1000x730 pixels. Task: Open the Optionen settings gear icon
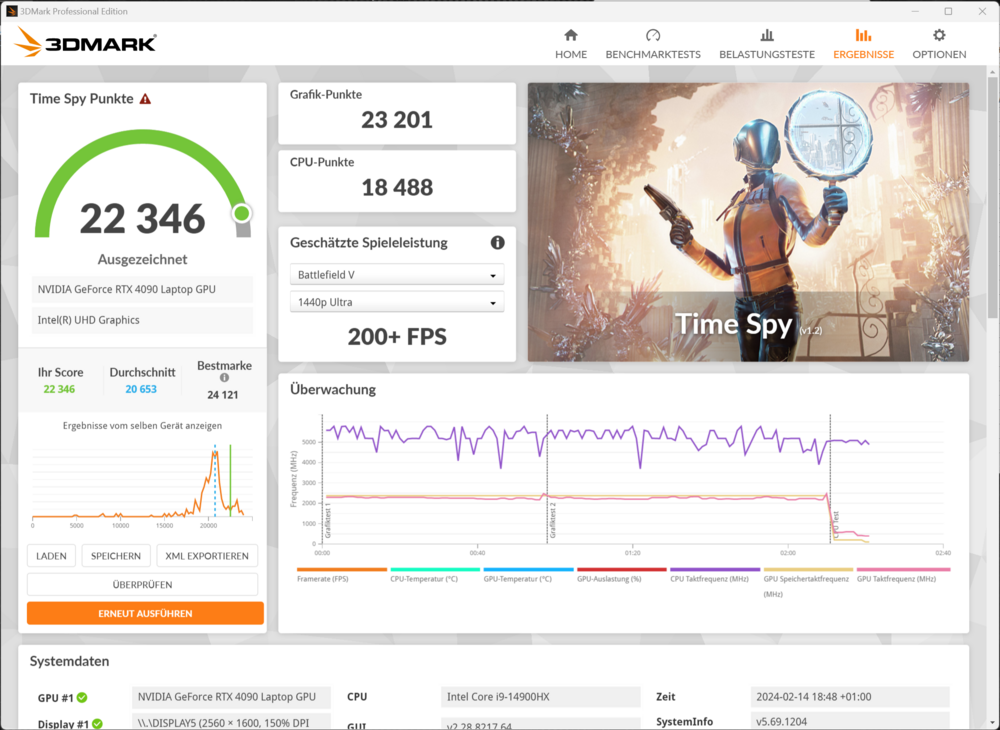coord(938,34)
